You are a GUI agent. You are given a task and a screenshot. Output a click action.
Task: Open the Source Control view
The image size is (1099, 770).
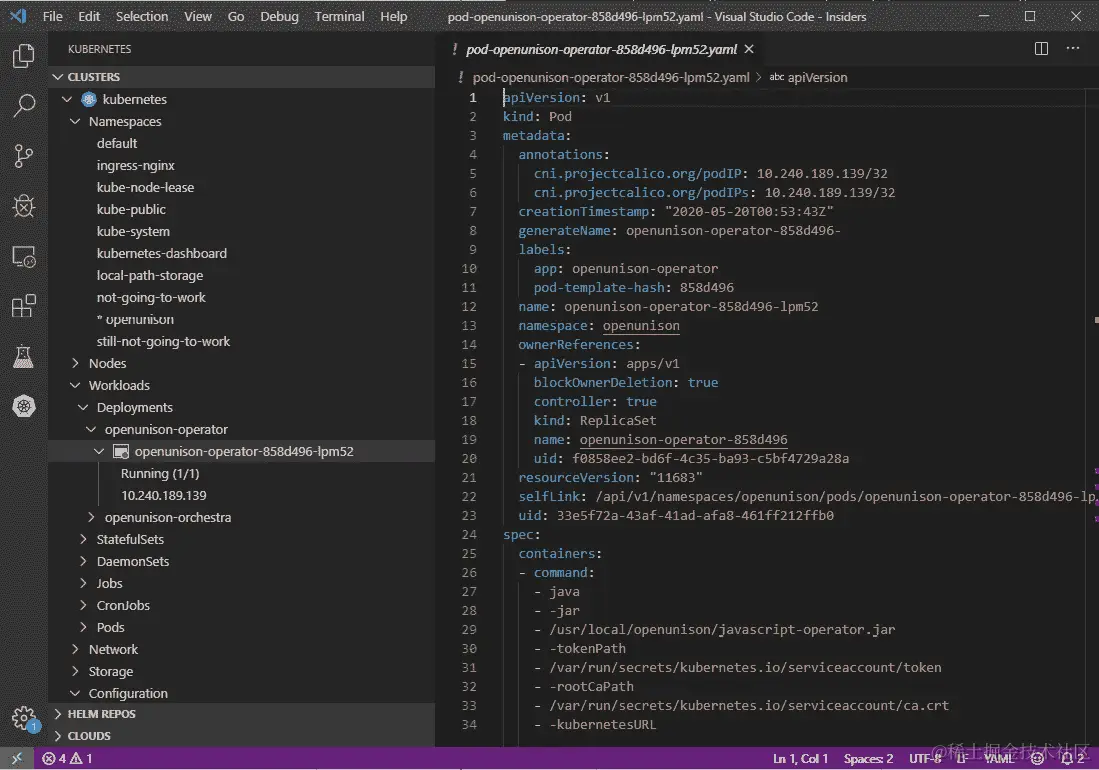point(23,155)
